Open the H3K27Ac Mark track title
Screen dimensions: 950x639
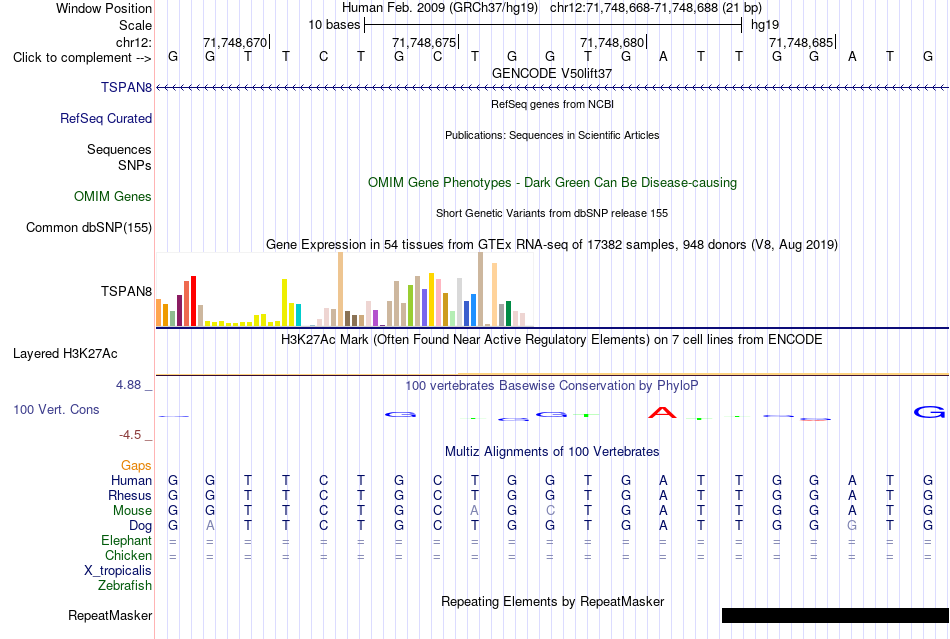[x=552, y=339]
